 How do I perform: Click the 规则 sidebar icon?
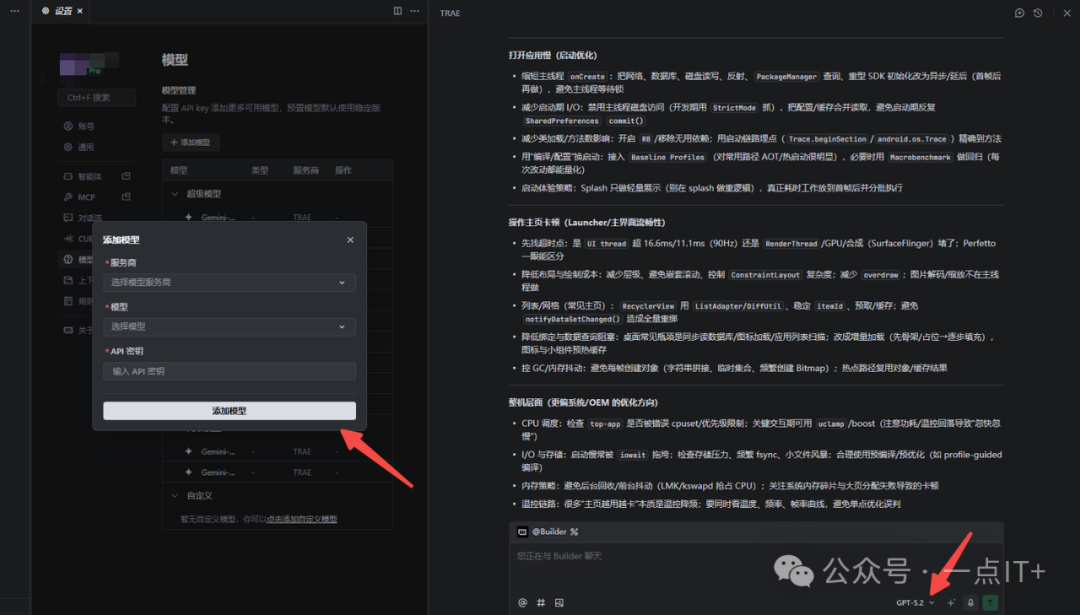[68, 301]
